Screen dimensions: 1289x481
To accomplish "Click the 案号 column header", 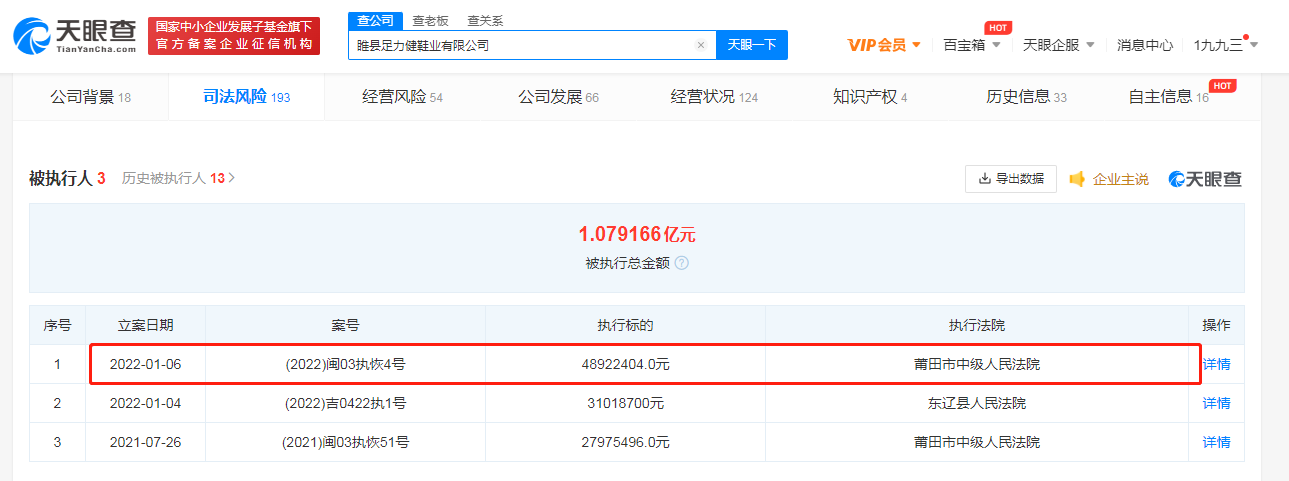I will (345, 326).
